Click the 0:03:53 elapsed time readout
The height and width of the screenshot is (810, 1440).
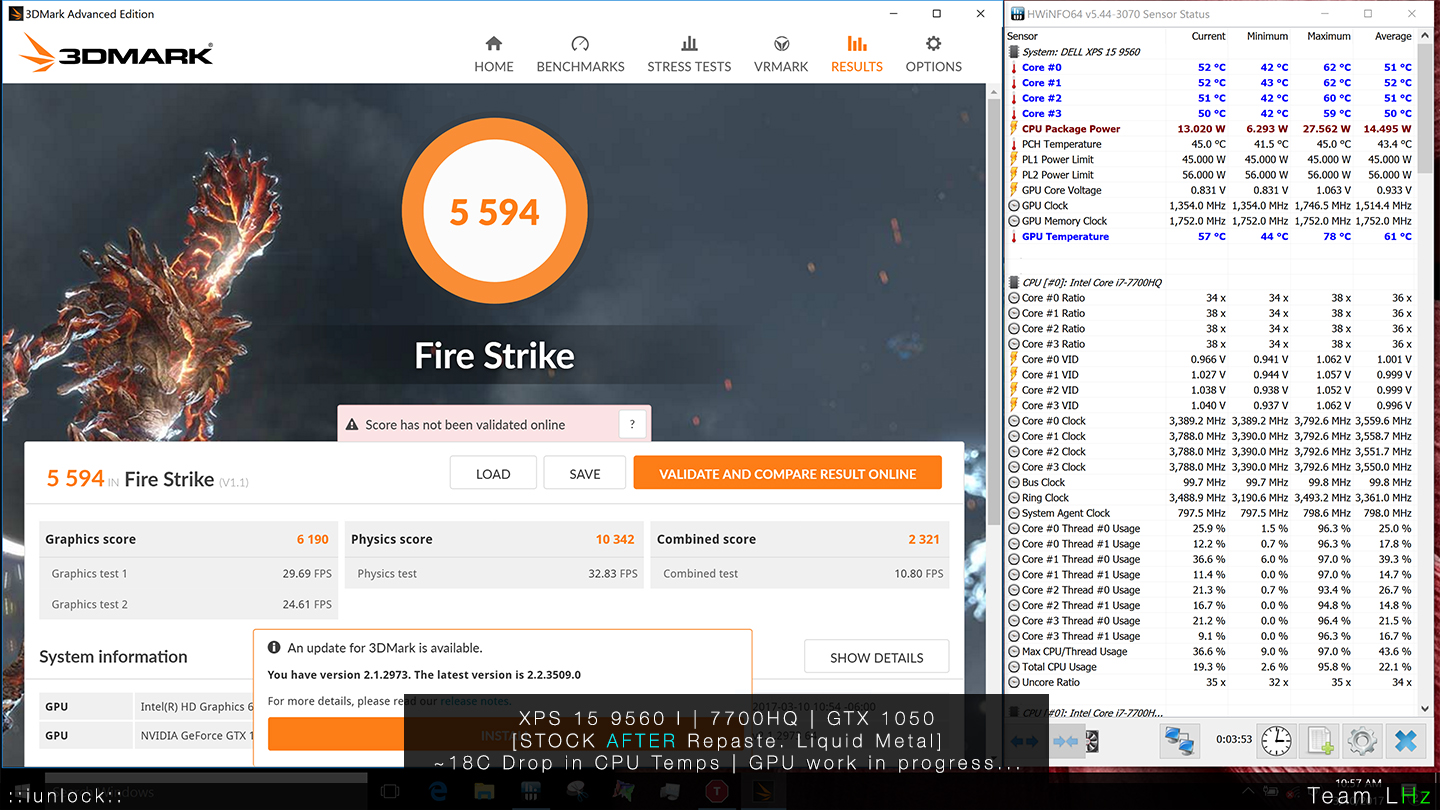pyautogui.click(x=1234, y=741)
